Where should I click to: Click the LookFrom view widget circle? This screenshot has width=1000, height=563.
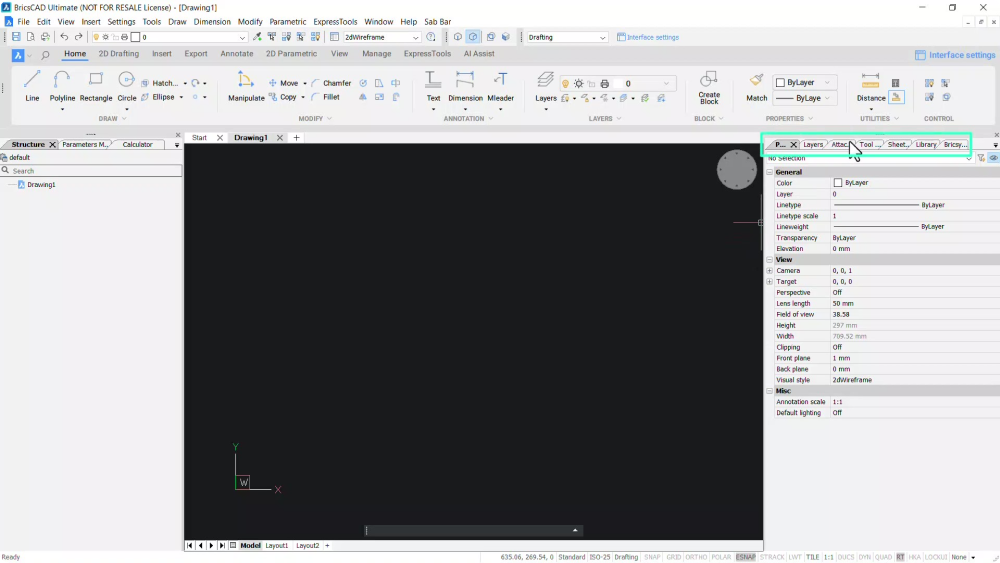pyautogui.click(x=737, y=170)
